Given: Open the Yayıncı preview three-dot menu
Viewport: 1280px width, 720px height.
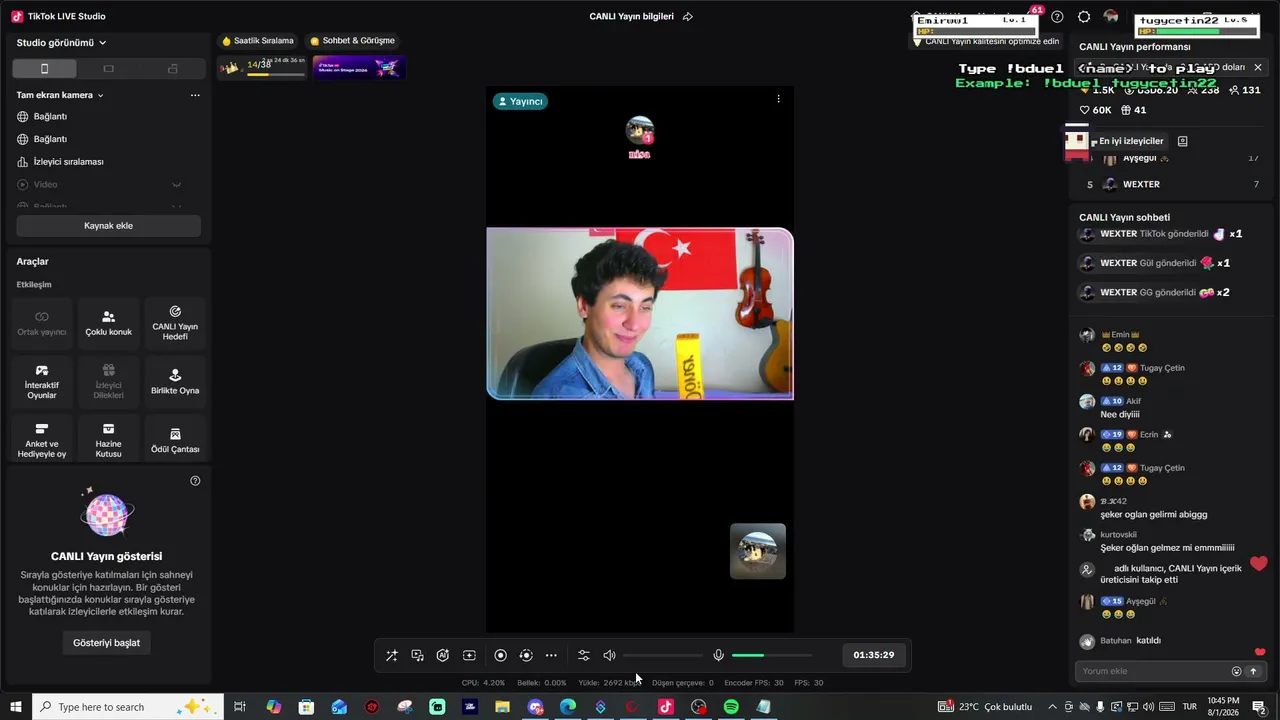Looking at the screenshot, I should (x=778, y=99).
